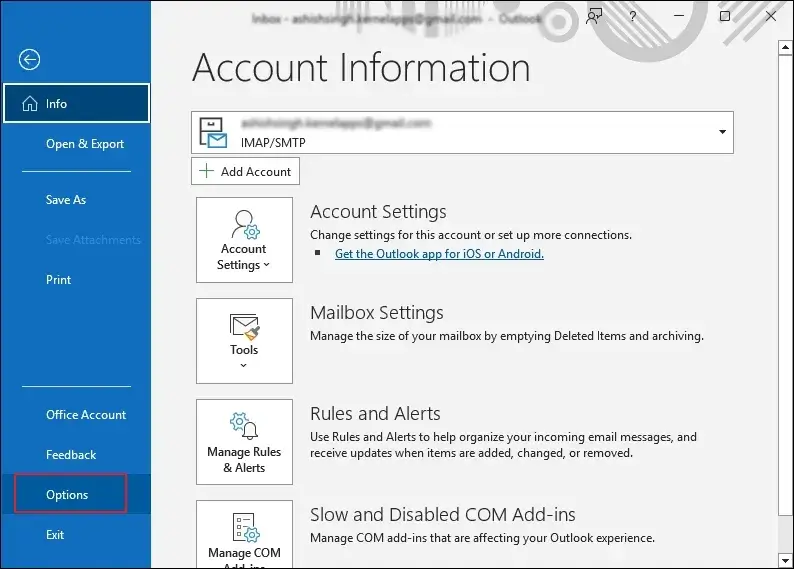The height and width of the screenshot is (569, 794).
Task: Follow the Get the Outlook app link
Action: tap(440, 254)
